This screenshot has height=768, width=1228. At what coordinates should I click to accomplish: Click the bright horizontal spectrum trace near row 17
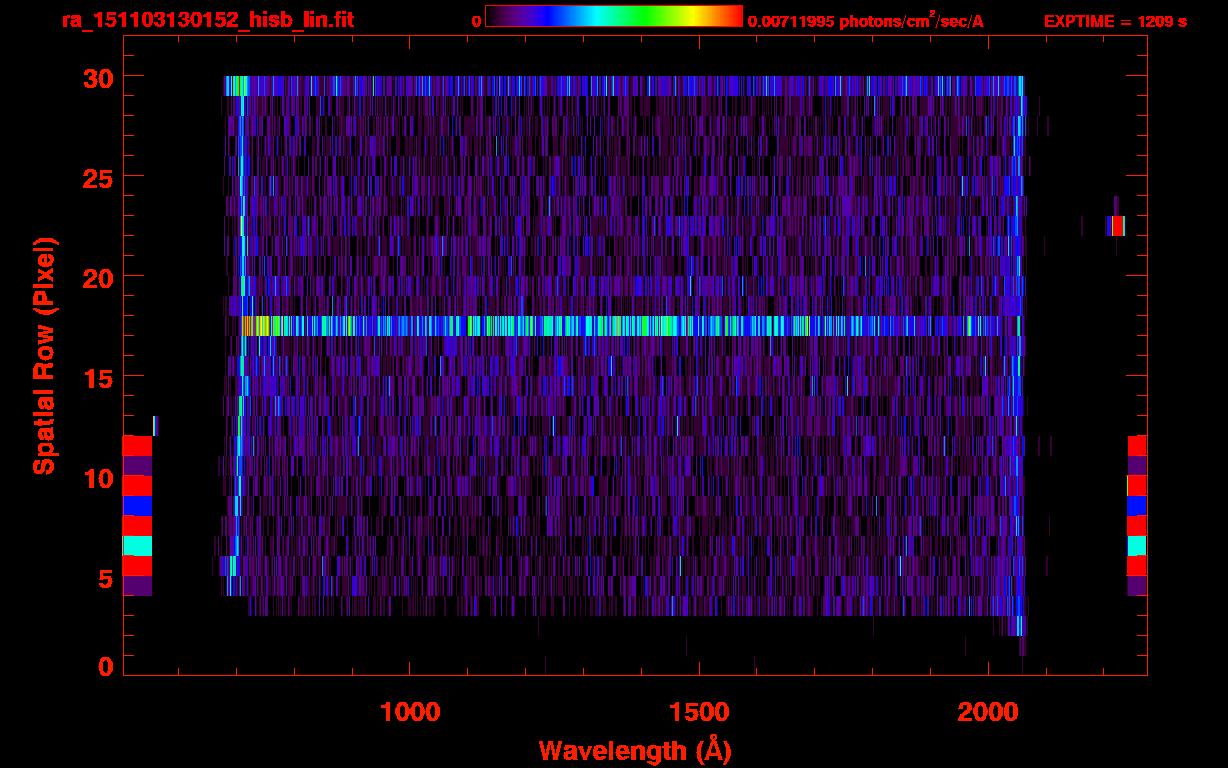(630, 326)
